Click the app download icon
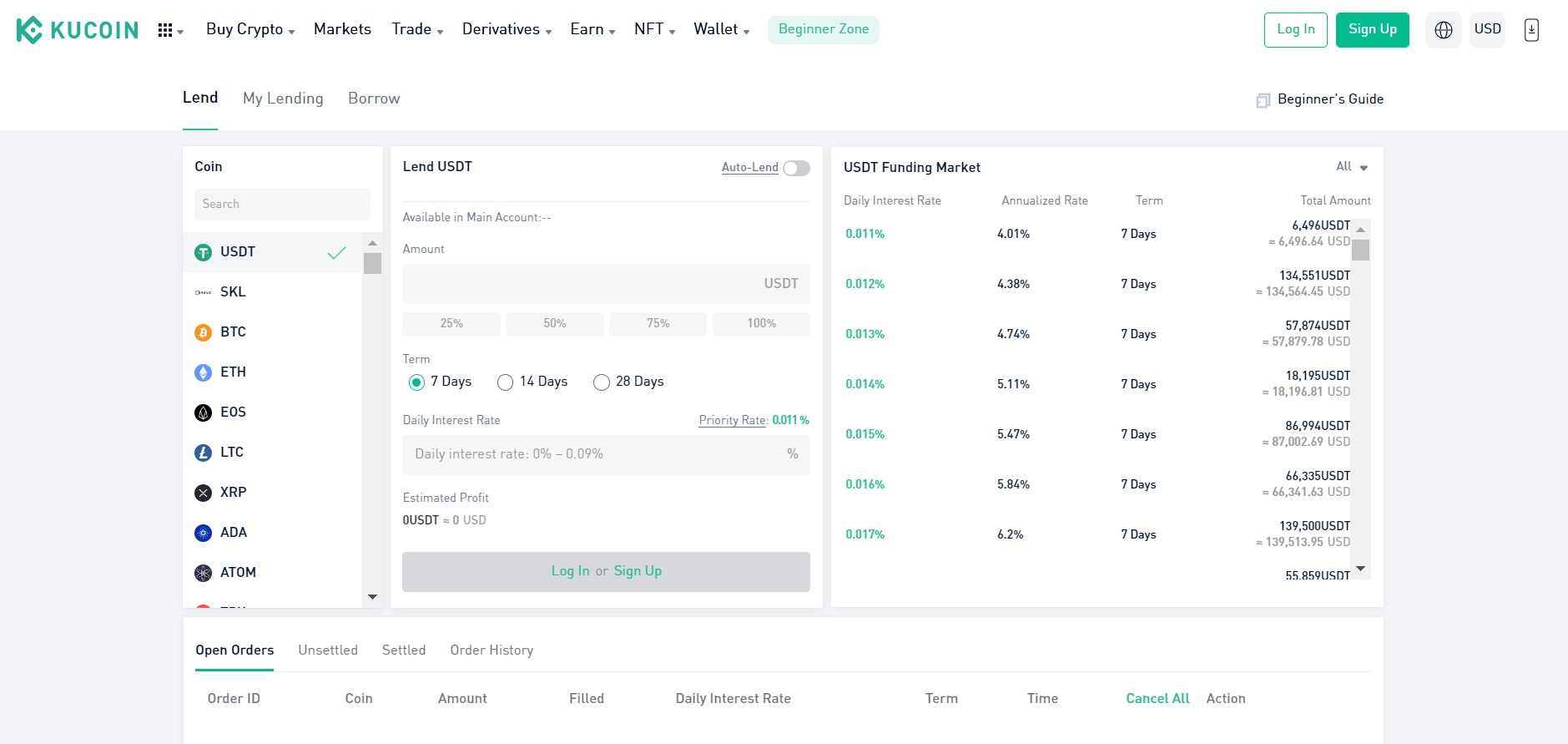The image size is (1568, 744). 1531,30
